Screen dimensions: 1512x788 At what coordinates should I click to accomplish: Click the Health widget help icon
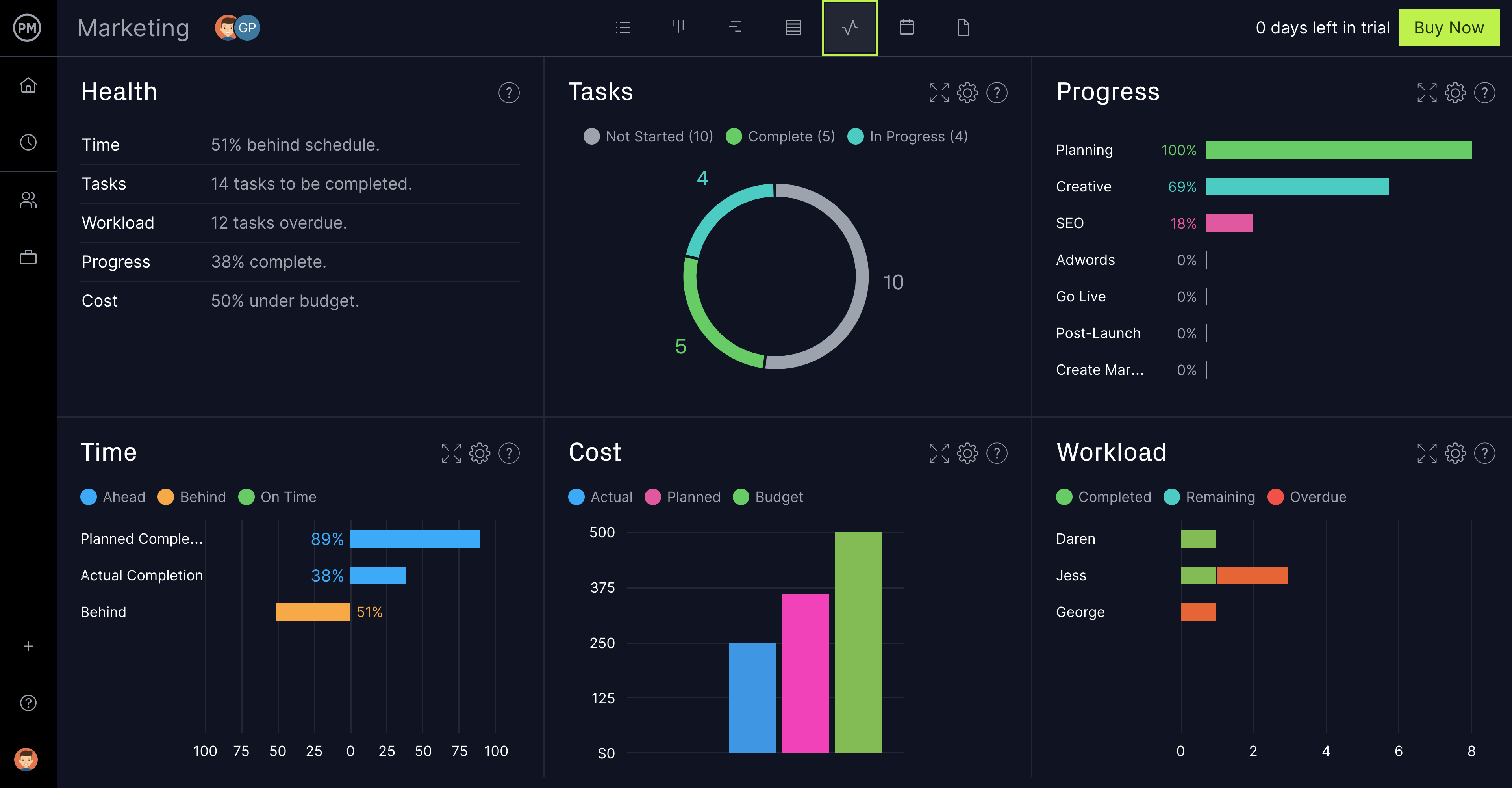click(509, 93)
